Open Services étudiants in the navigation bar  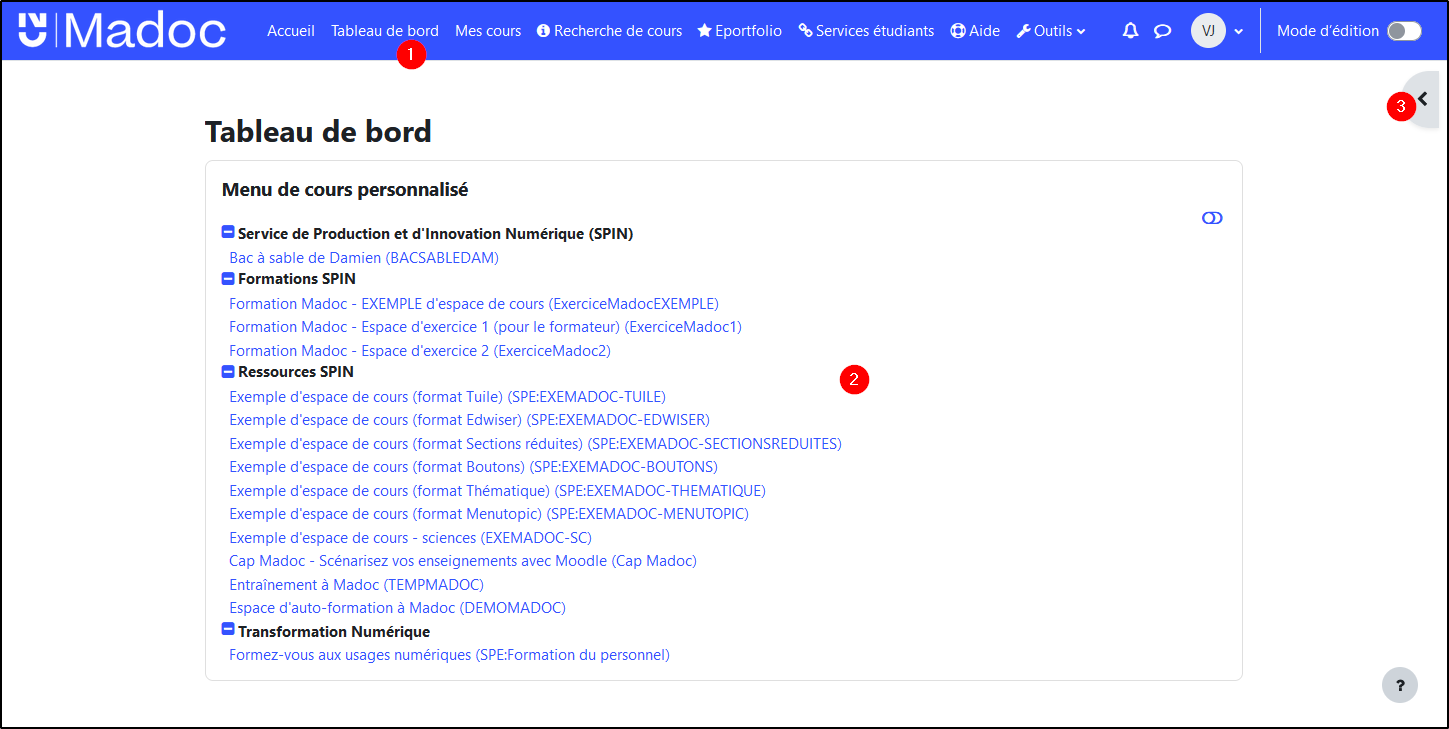[866, 31]
